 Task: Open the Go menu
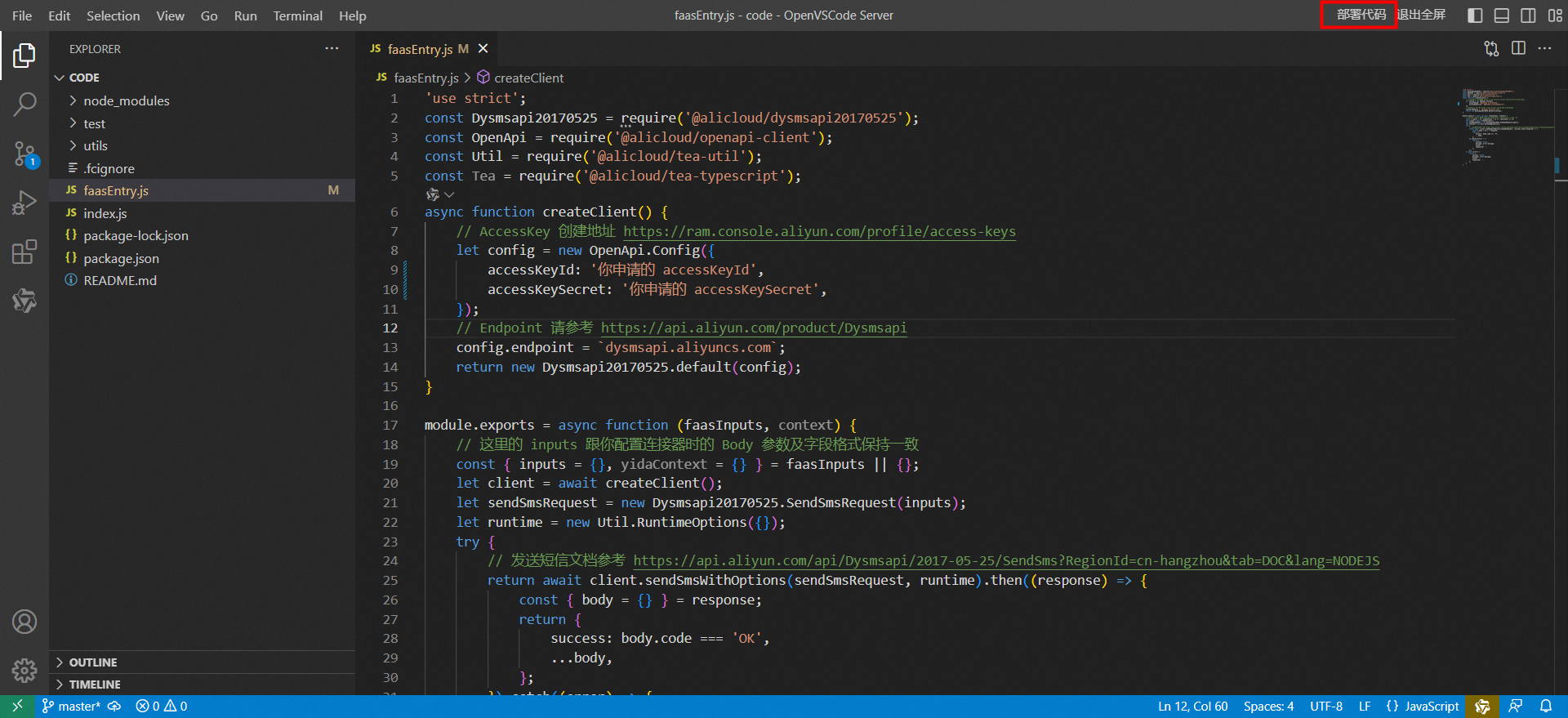(x=209, y=16)
